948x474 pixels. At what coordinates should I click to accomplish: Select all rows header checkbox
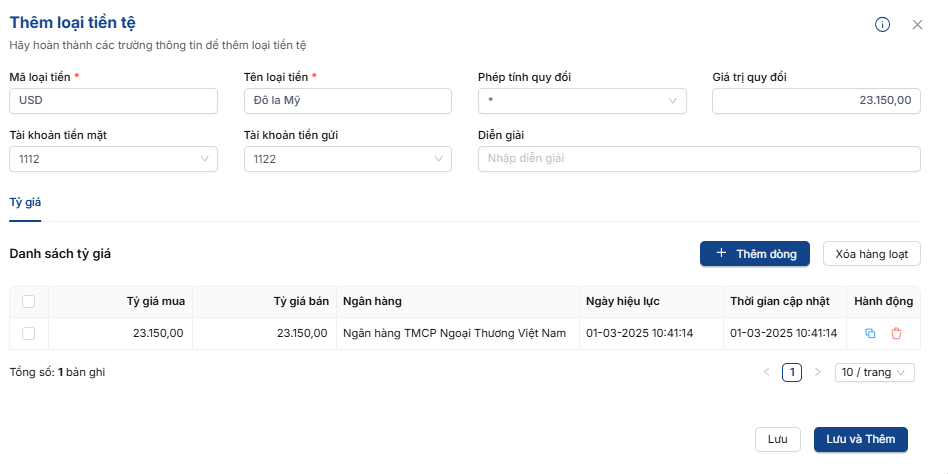[x=28, y=301]
